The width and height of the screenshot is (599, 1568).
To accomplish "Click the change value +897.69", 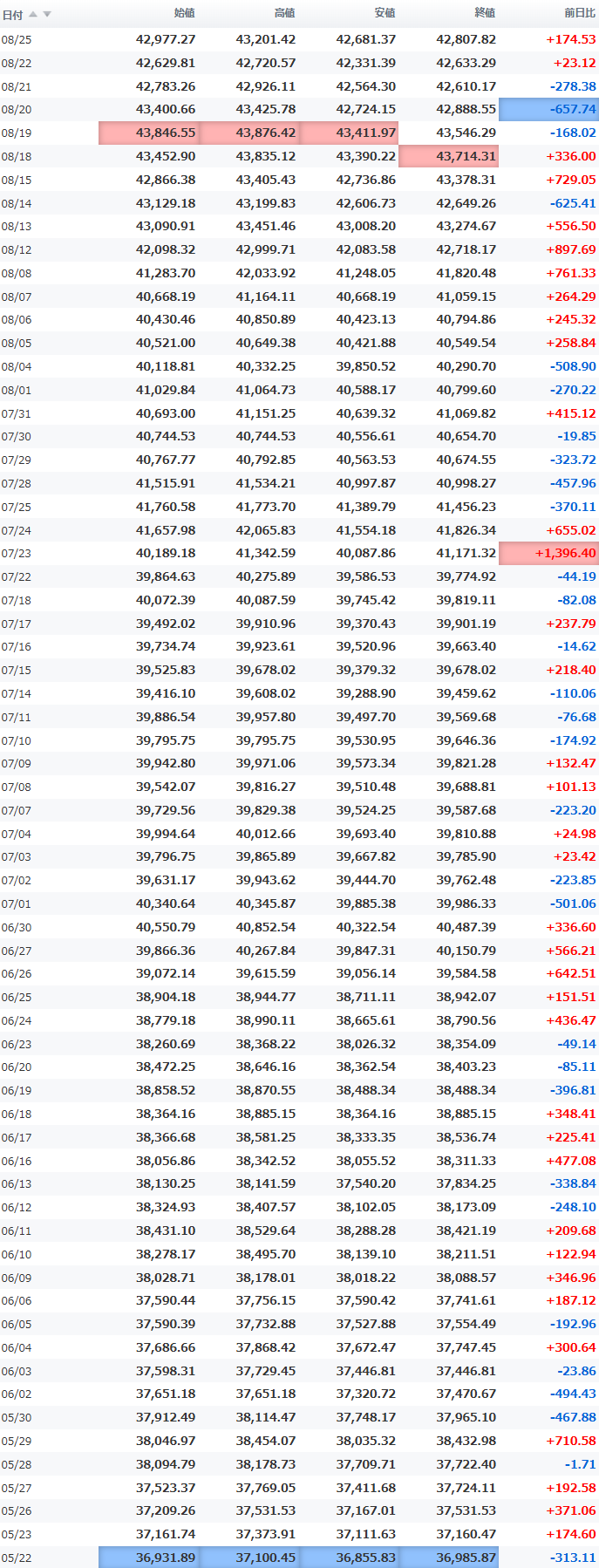I will pyautogui.click(x=571, y=249).
